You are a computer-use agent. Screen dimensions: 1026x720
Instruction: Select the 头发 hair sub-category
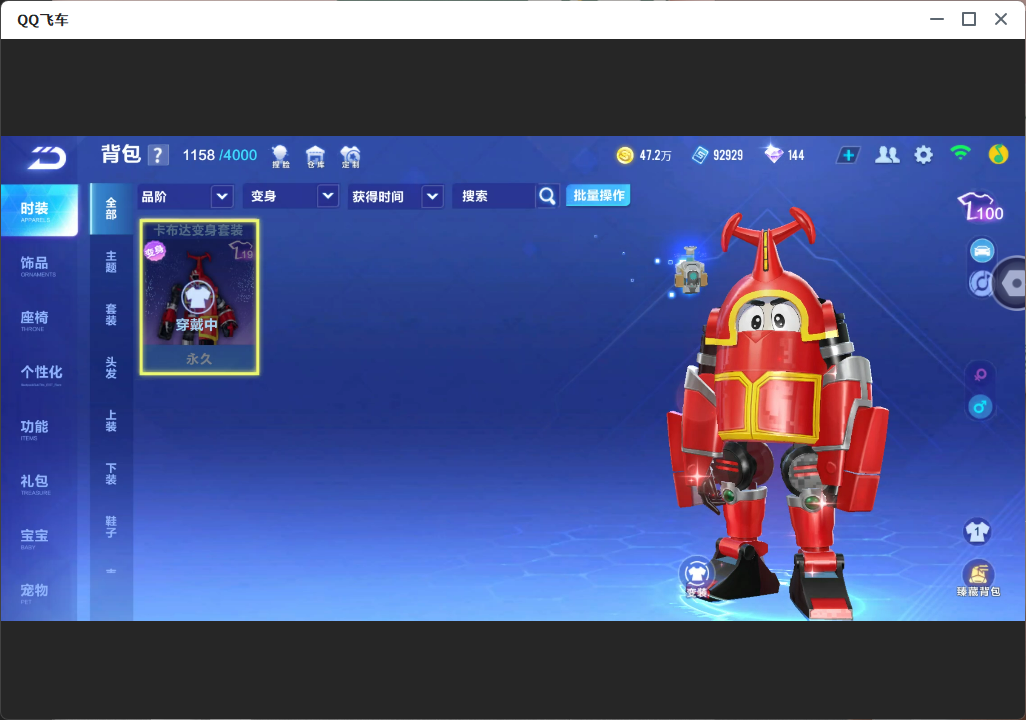click(111, 368)
